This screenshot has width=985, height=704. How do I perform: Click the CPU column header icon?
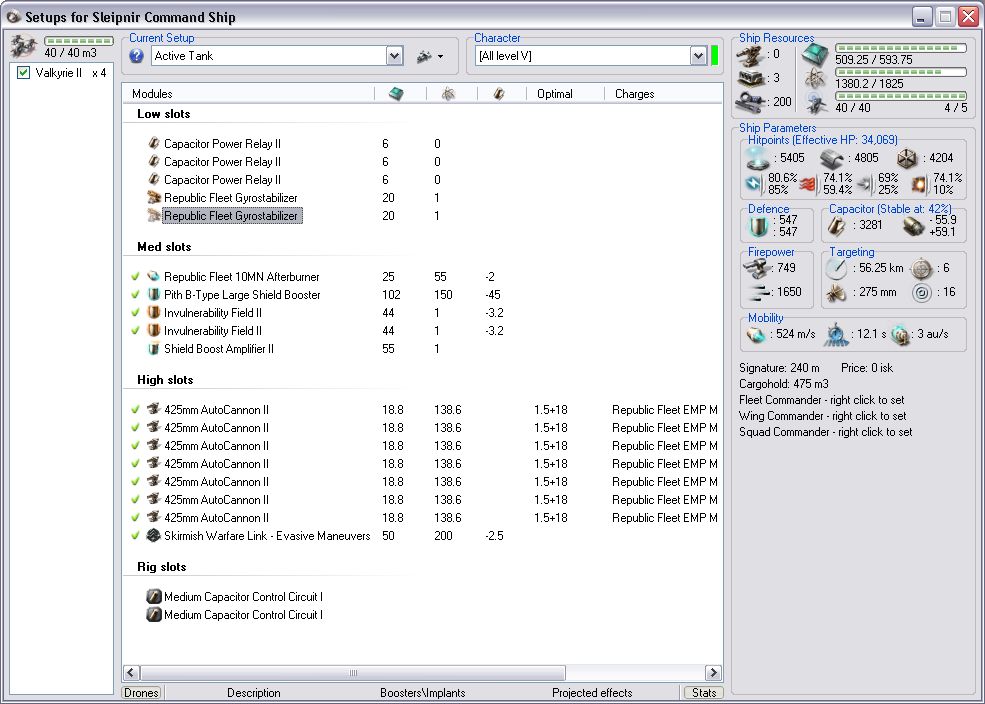pyautogui.click(x=395, y=94)
